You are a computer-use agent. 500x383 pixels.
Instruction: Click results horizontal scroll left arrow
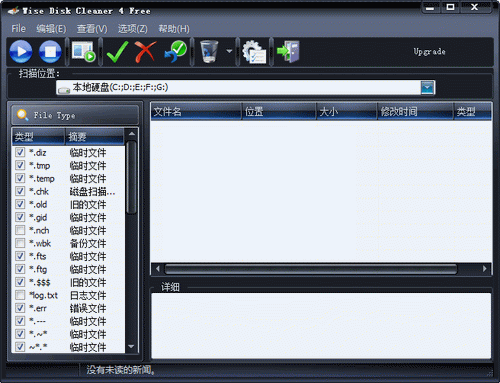click(x=157, y=268)
